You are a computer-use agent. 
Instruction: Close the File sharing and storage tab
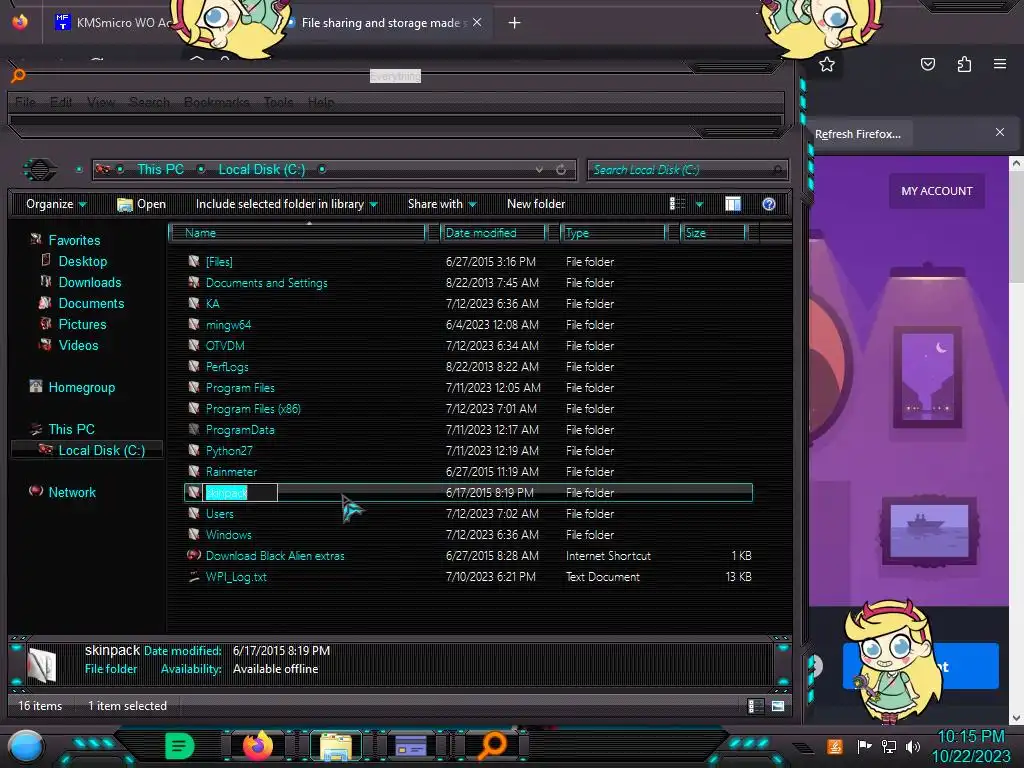tap(477, 22)
